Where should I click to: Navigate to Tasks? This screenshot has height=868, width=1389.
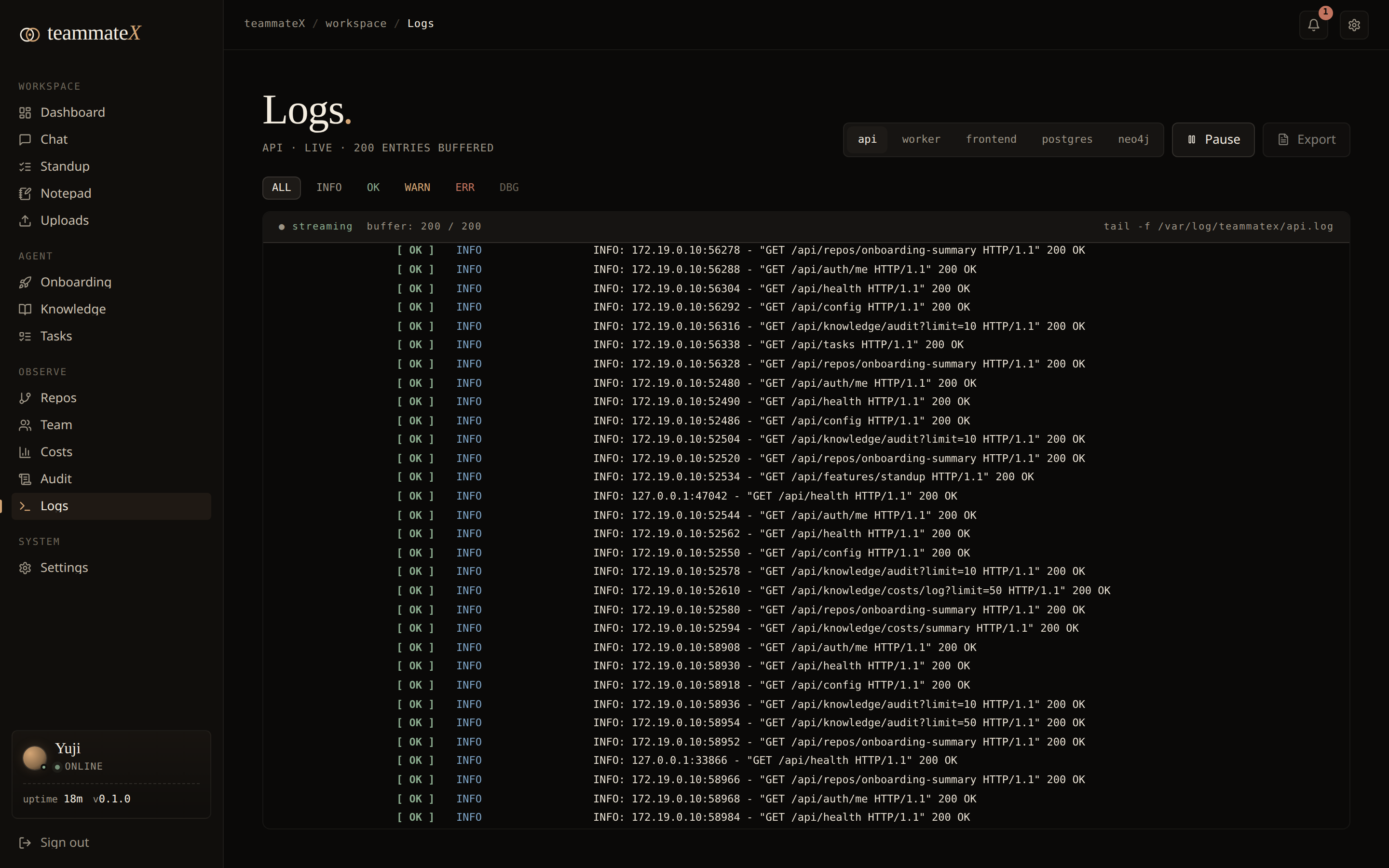111,336
